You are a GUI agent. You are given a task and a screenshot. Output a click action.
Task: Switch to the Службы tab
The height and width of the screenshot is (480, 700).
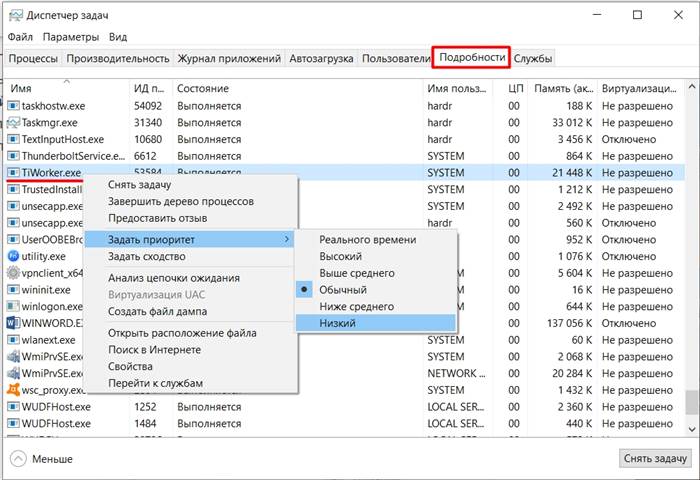[533, 58]
